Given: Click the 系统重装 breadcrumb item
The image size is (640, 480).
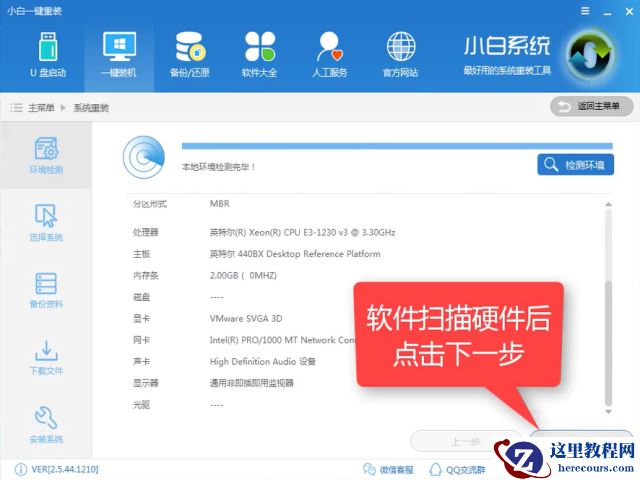Looking at the screenshot, I should tap(91, 108).
